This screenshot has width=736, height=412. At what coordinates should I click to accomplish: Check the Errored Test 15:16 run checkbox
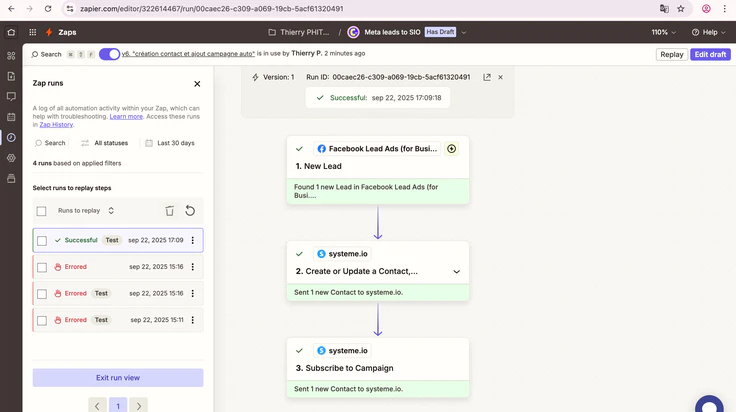(42, 294)
